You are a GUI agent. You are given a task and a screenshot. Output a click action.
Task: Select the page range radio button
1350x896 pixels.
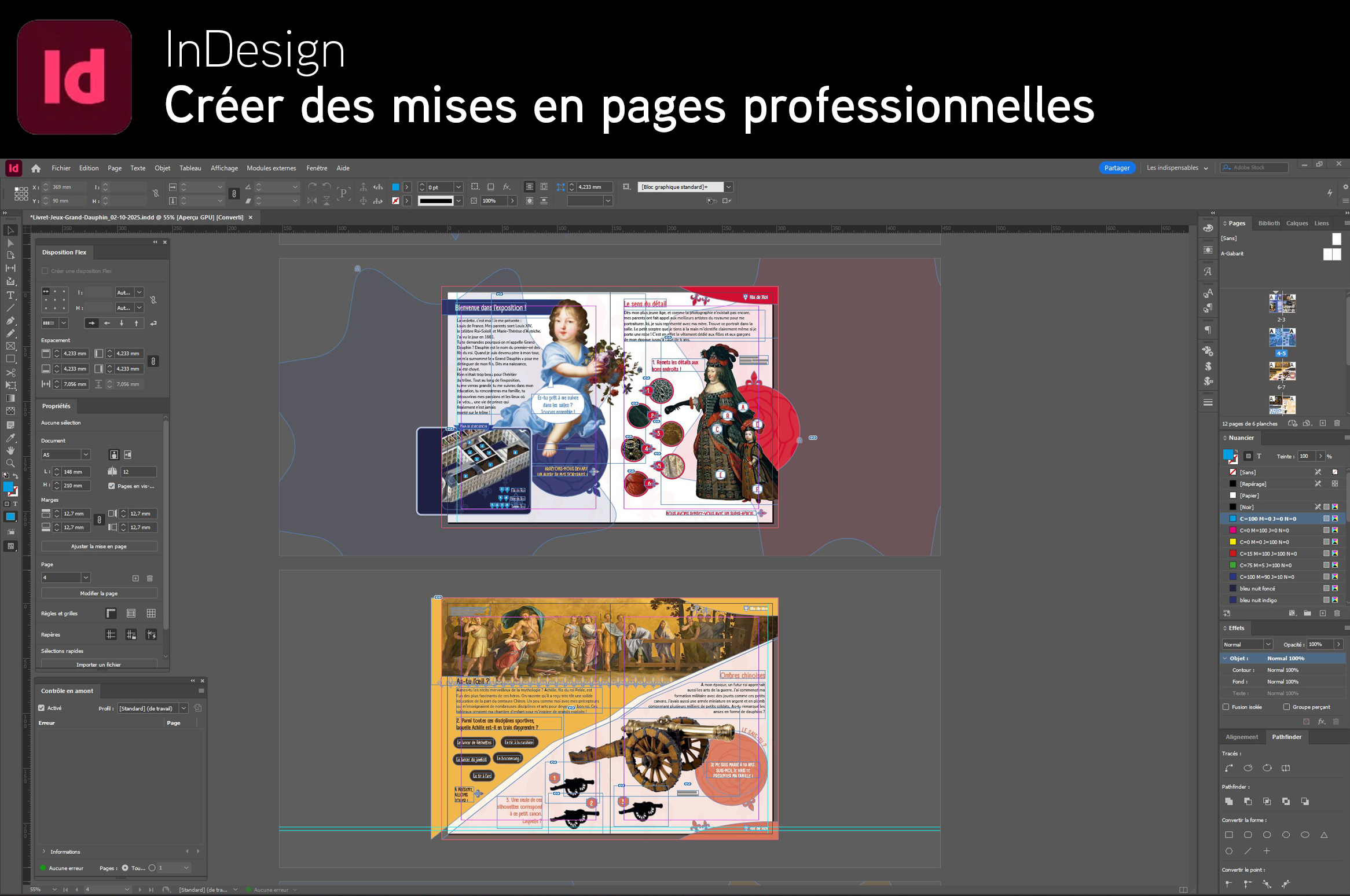[x=152, y=868]
